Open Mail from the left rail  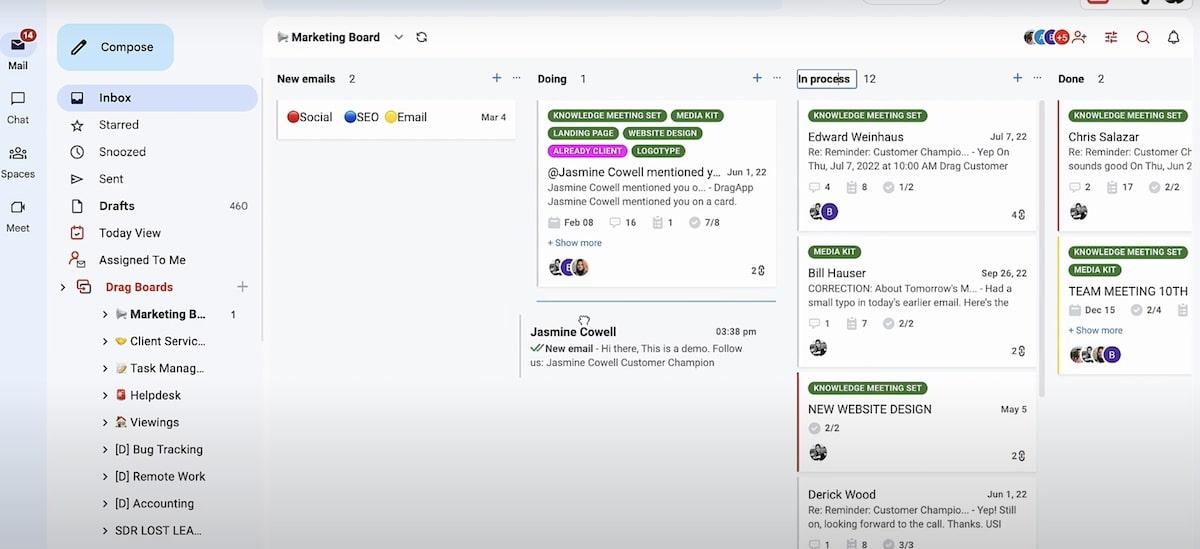[x=18, y=53]
